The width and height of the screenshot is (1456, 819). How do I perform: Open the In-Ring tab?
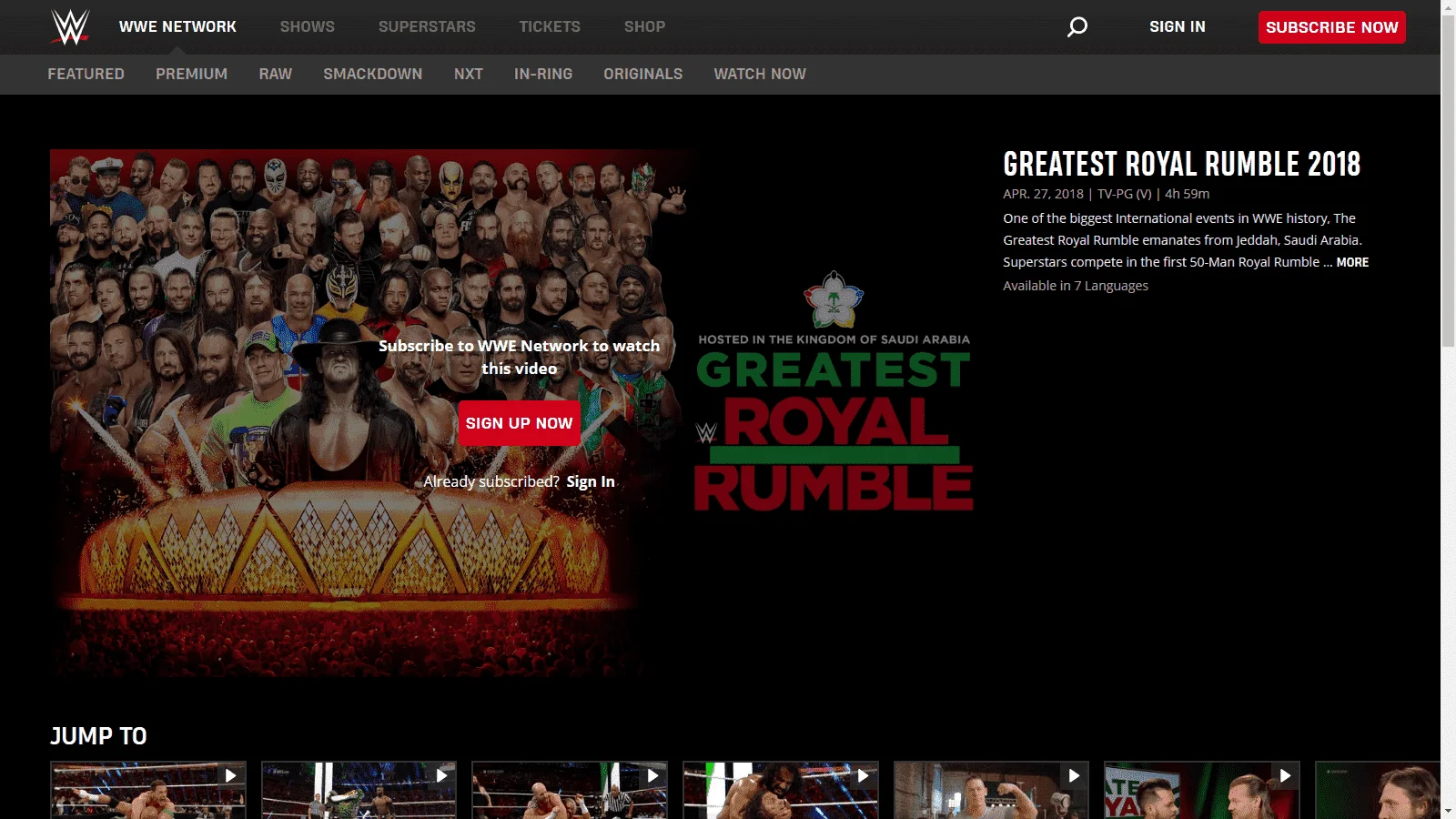click(543, 75)
